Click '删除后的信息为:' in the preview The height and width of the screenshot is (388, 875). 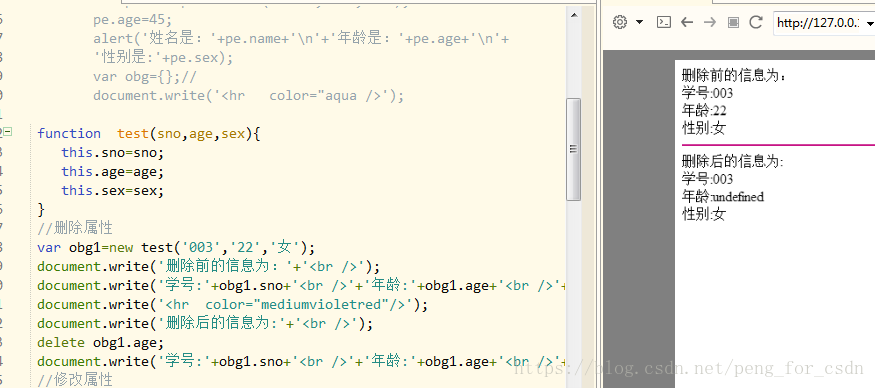click(x=733, y=162)
